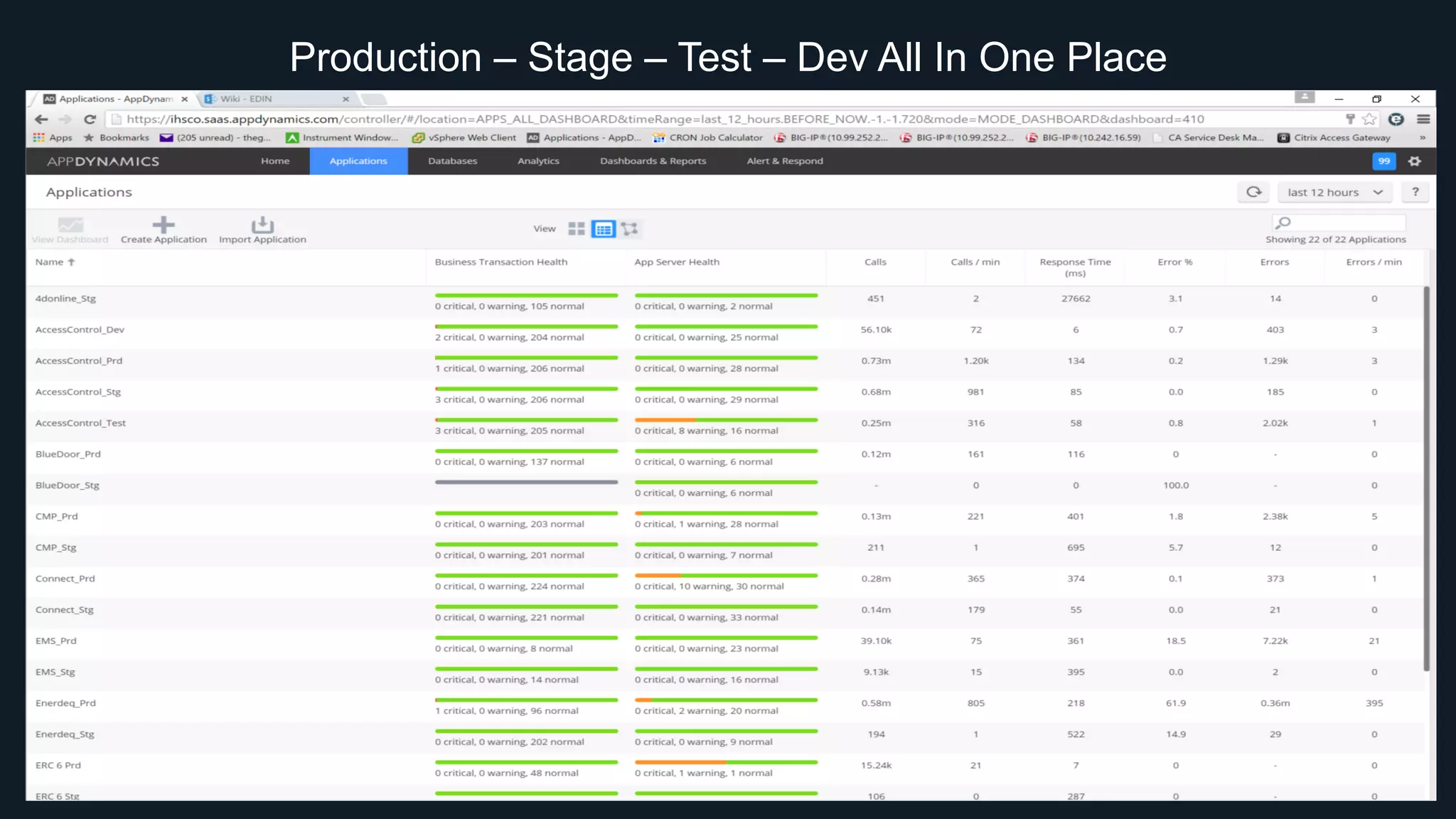
Task: Sort by Name column header
Action: [55, 262]
